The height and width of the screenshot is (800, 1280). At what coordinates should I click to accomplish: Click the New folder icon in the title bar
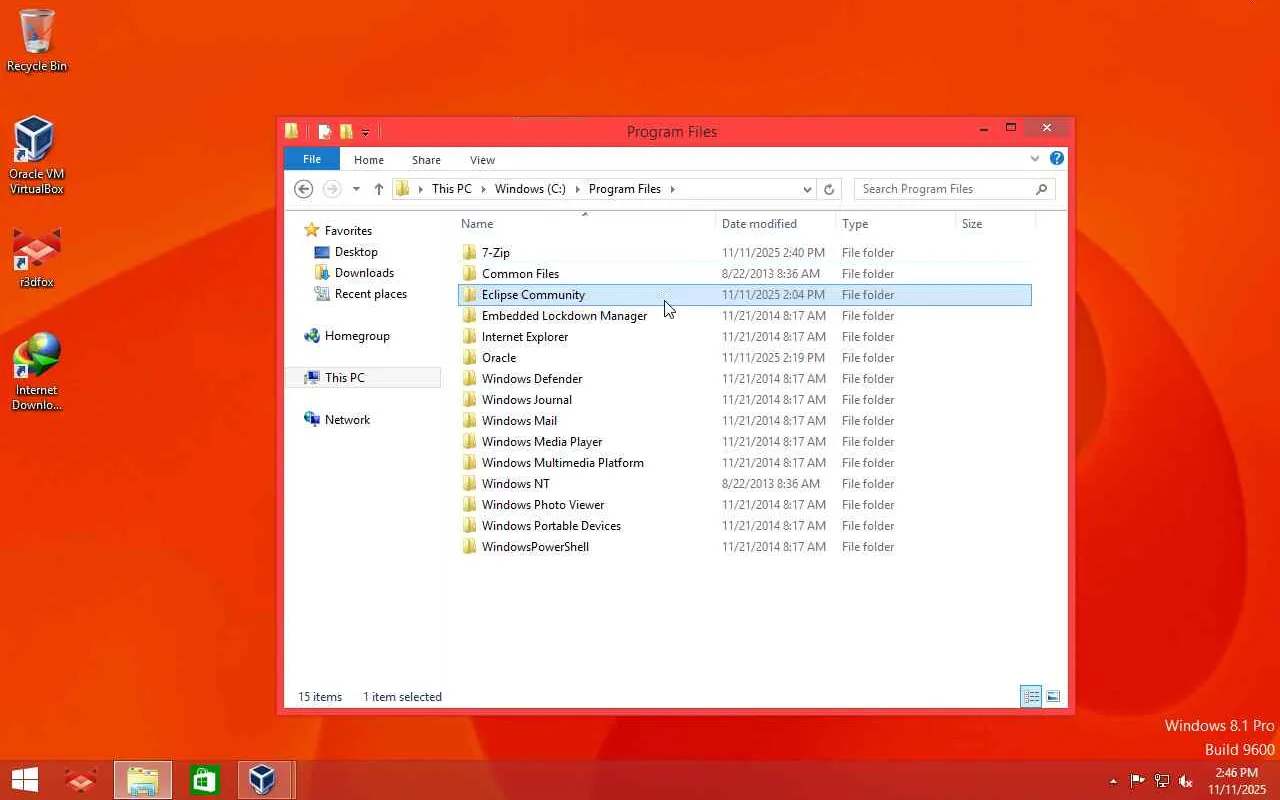(x=346, y=131)
